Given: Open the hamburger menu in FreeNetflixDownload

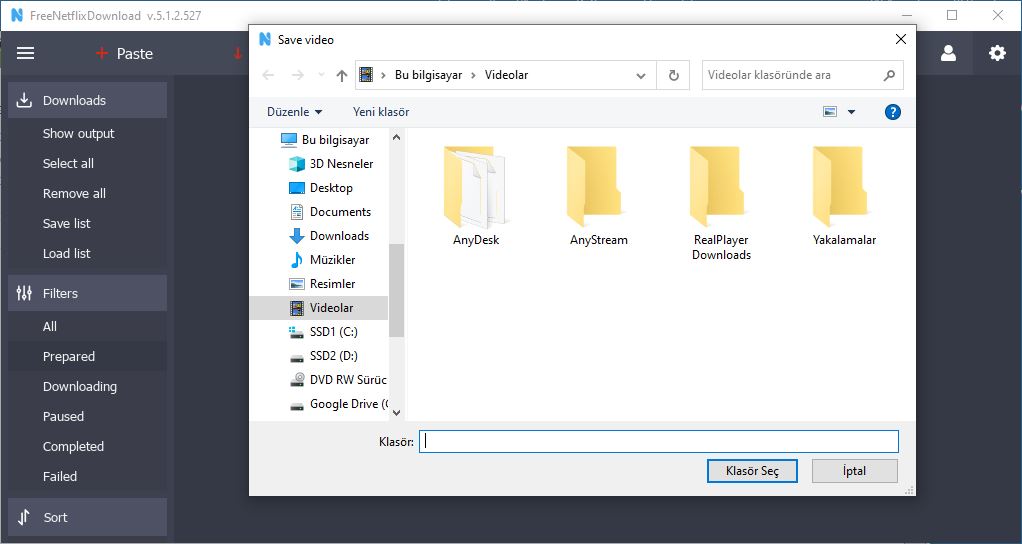Looking at the screenshot, I should point(25,53).
